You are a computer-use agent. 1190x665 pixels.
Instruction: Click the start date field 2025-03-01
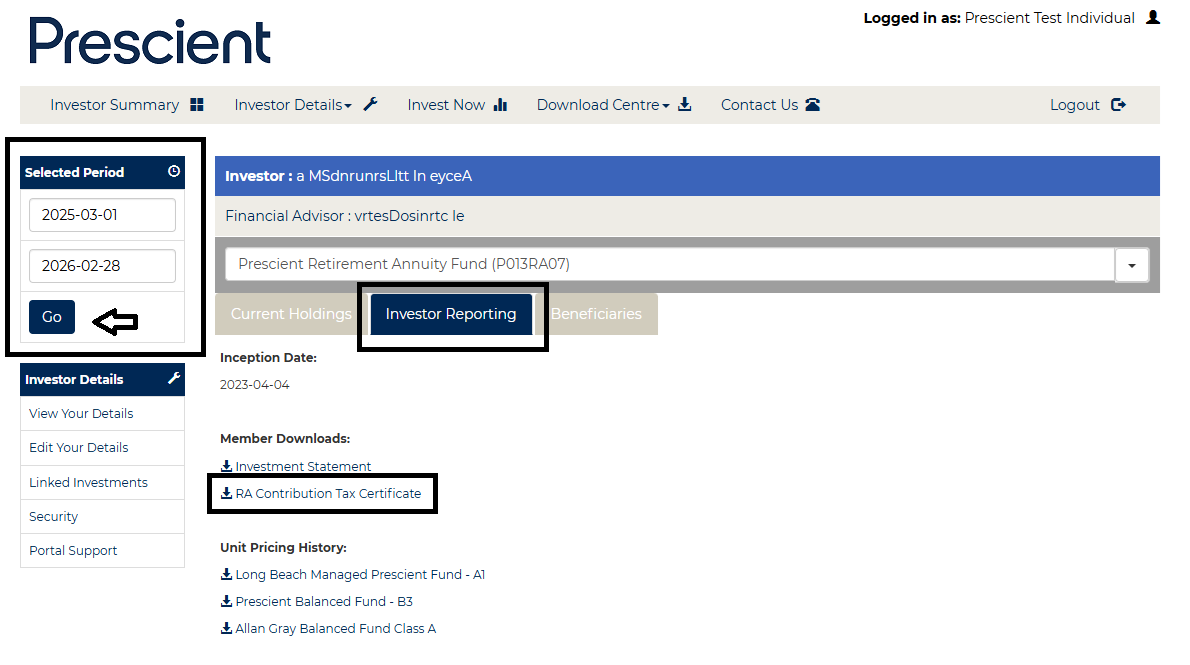[102, 215]
